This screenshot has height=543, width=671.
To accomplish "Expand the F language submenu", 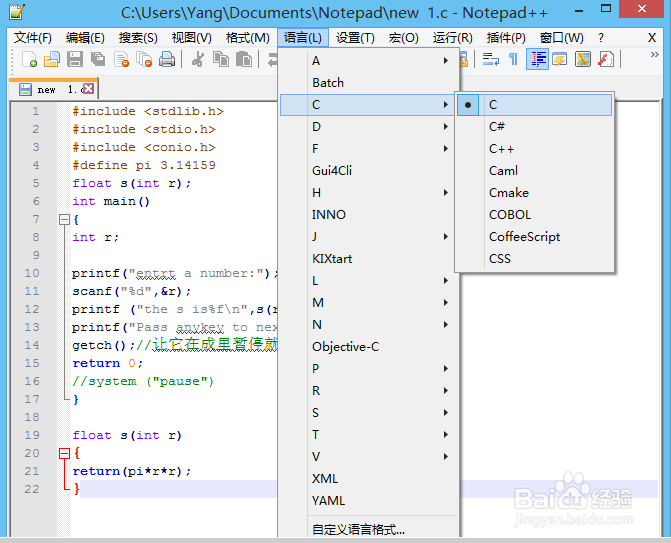I will pos(368,149).
